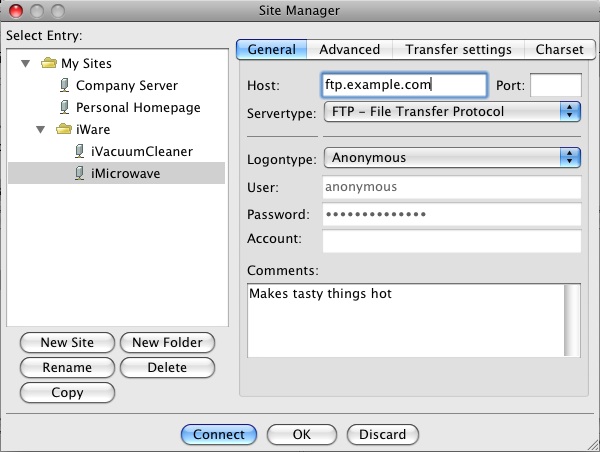Click the Personal Homepage server icon
This screenshot has height=452, width=600.
pos(65,108)
